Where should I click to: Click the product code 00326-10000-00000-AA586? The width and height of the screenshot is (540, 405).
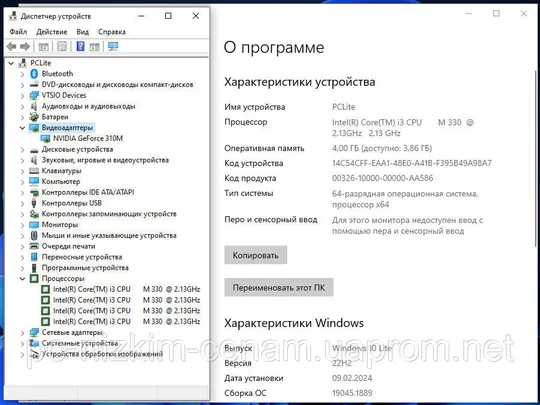coord(382,178)
